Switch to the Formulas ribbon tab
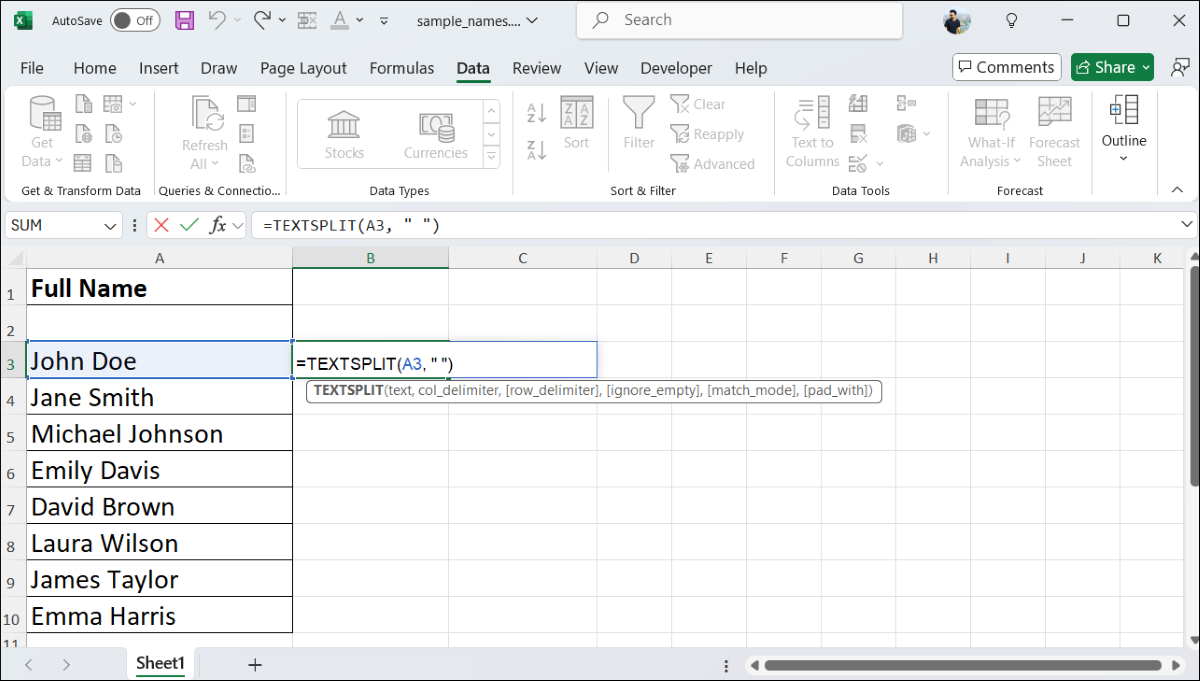This screenshot has height=681, width=1200. [402, 68]
